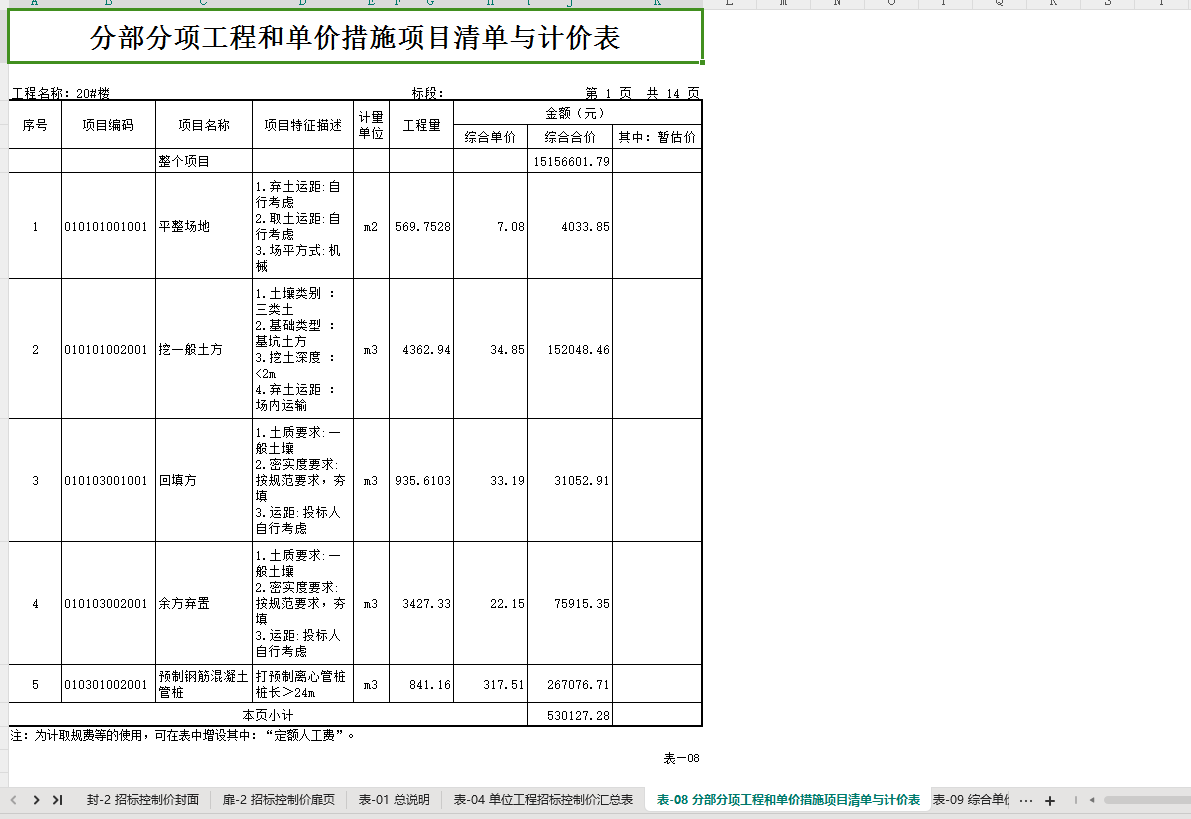Click the horizontal scroll left arrow
The height and width of the screenshot is (819, 1191).
[x=1092, y=800]
